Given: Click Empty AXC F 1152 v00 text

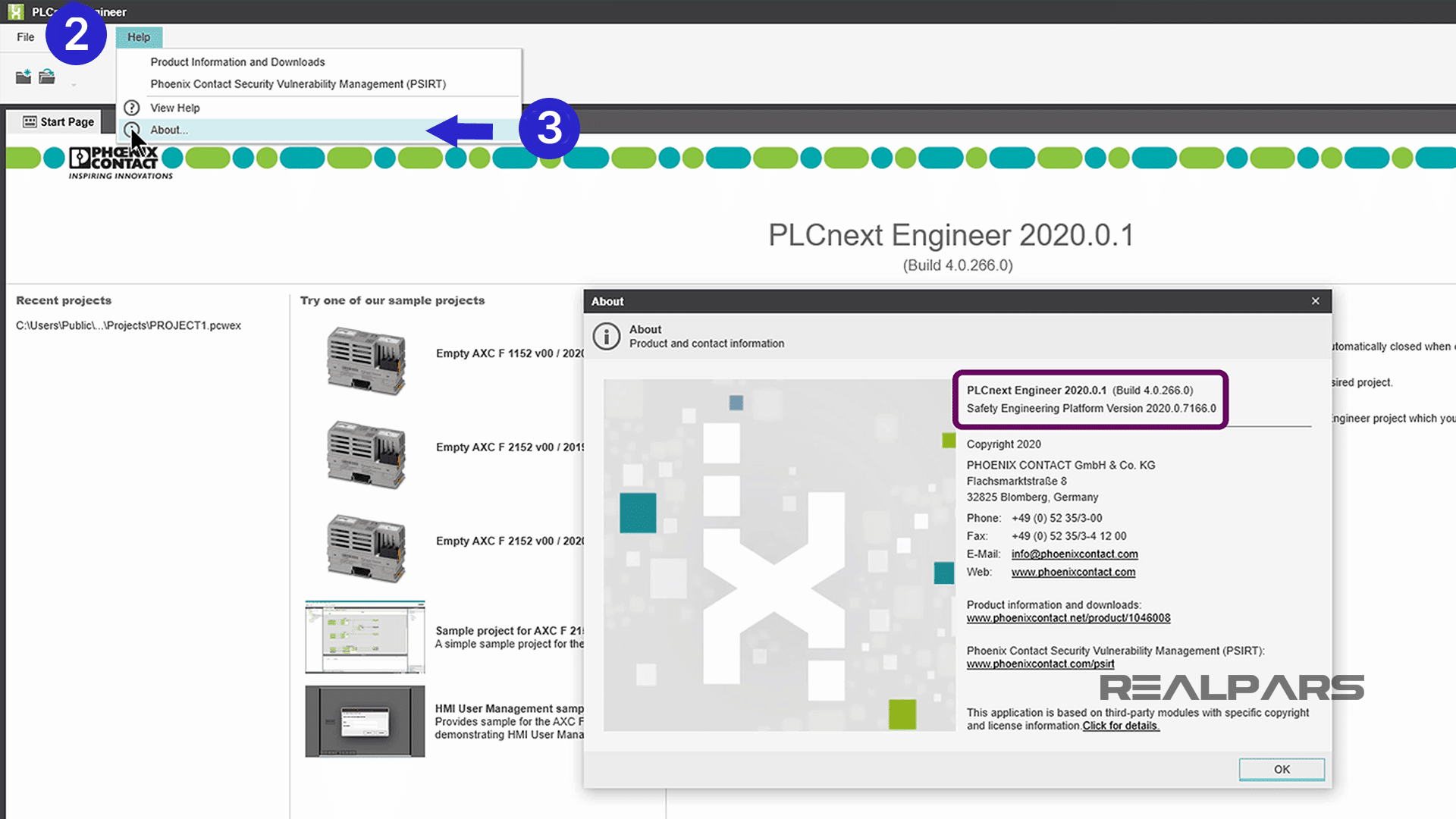Looking at the screenshot, I should point(509,353).
